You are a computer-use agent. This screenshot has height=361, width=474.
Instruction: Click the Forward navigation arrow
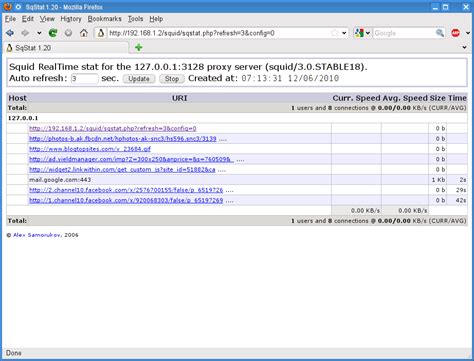click(x=25, y=33)
